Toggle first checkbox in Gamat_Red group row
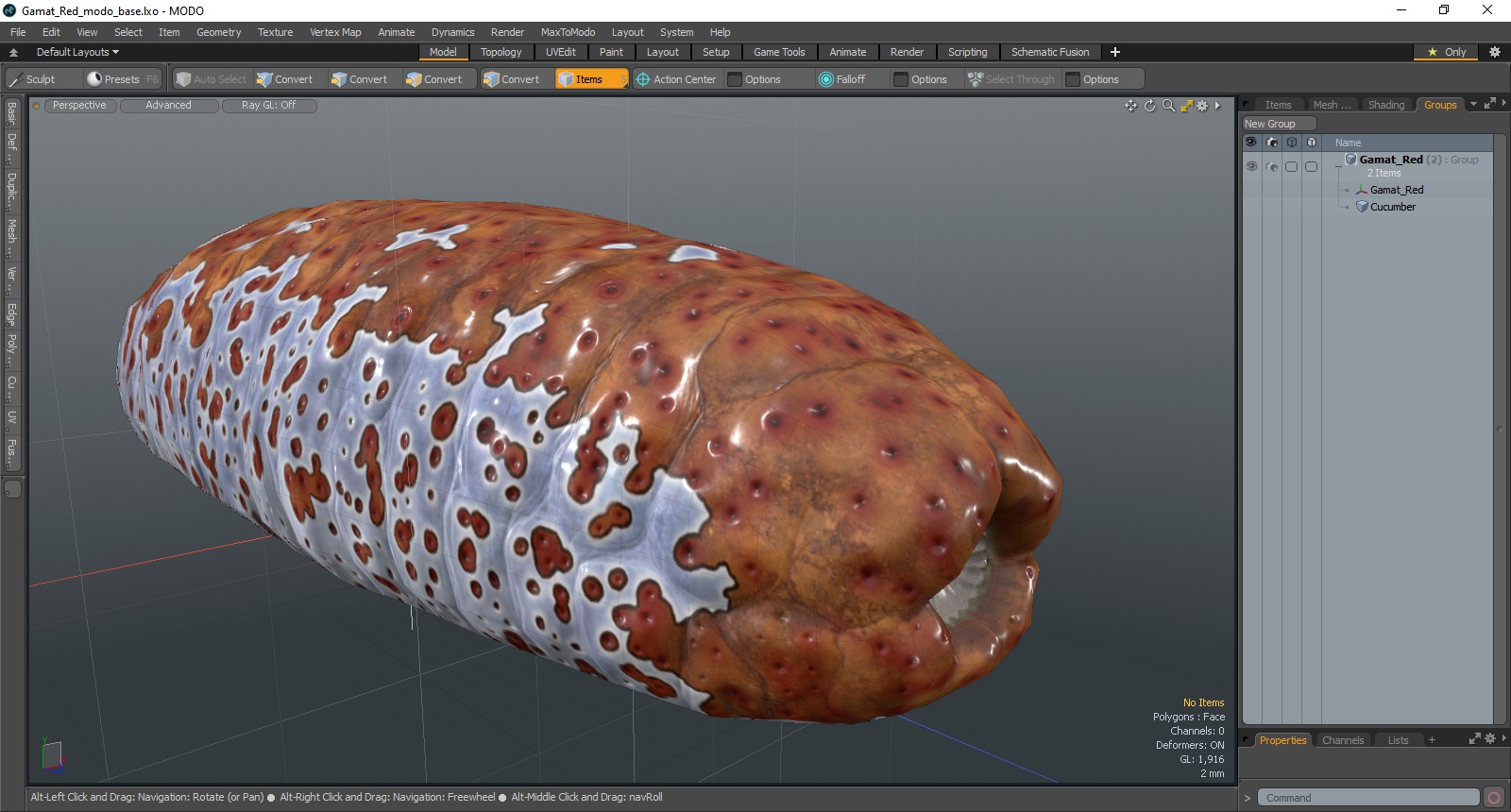This screenshot has width=1511, height=812. click(x=1291, y=166)
